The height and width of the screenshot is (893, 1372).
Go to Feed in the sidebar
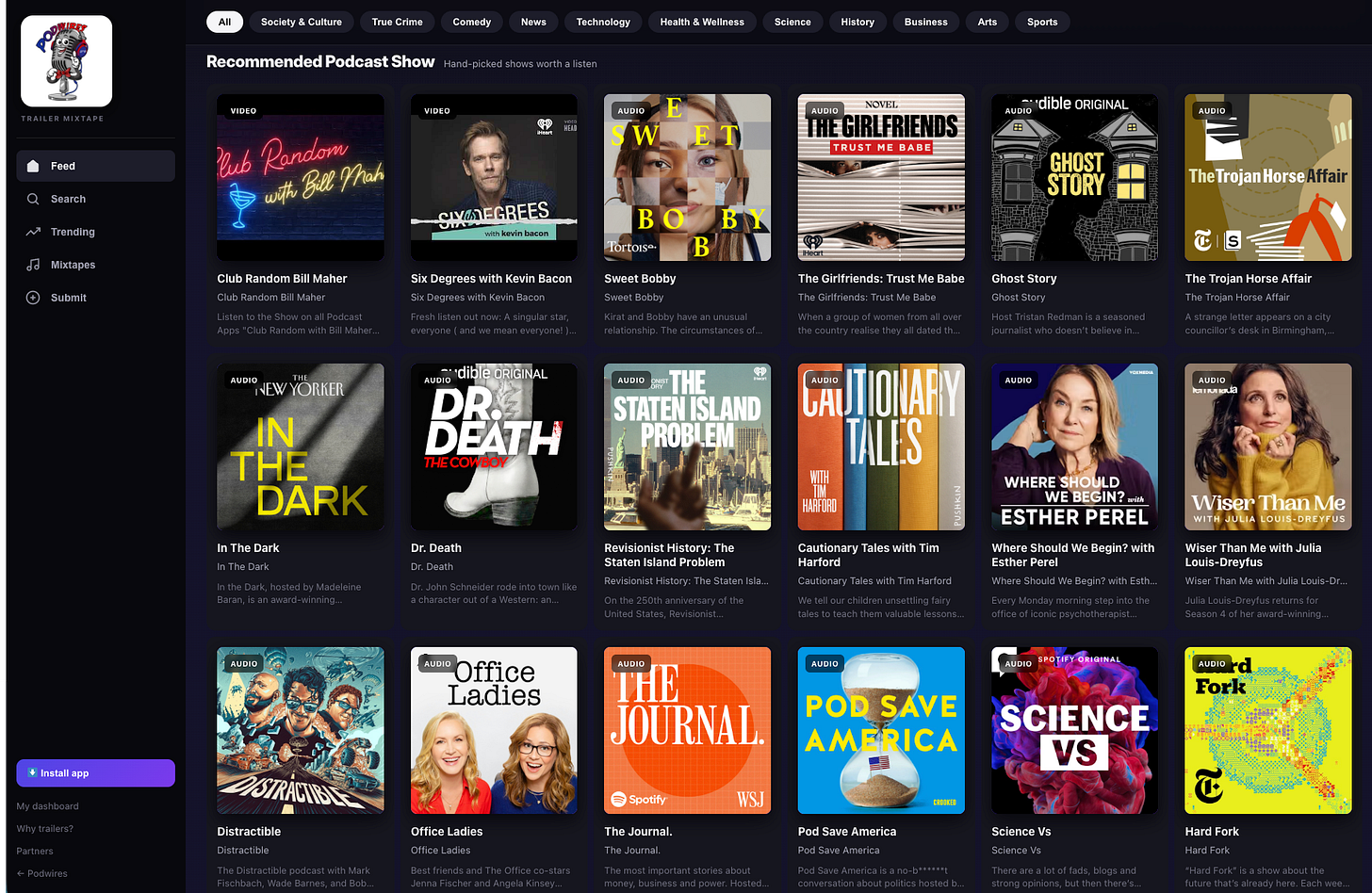95,166
